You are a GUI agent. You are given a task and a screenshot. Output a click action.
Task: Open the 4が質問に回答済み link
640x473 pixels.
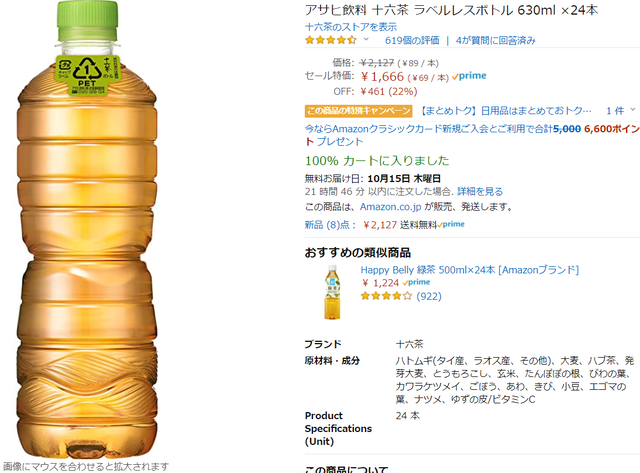click(496, 40)
